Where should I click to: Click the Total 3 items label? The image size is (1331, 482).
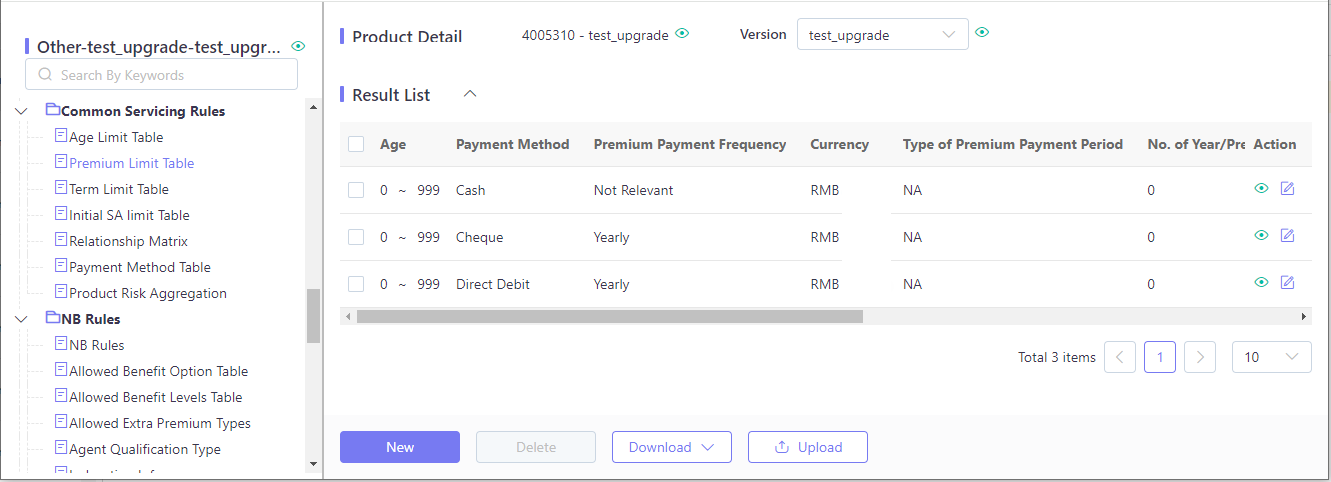(x=1057, y=357)
